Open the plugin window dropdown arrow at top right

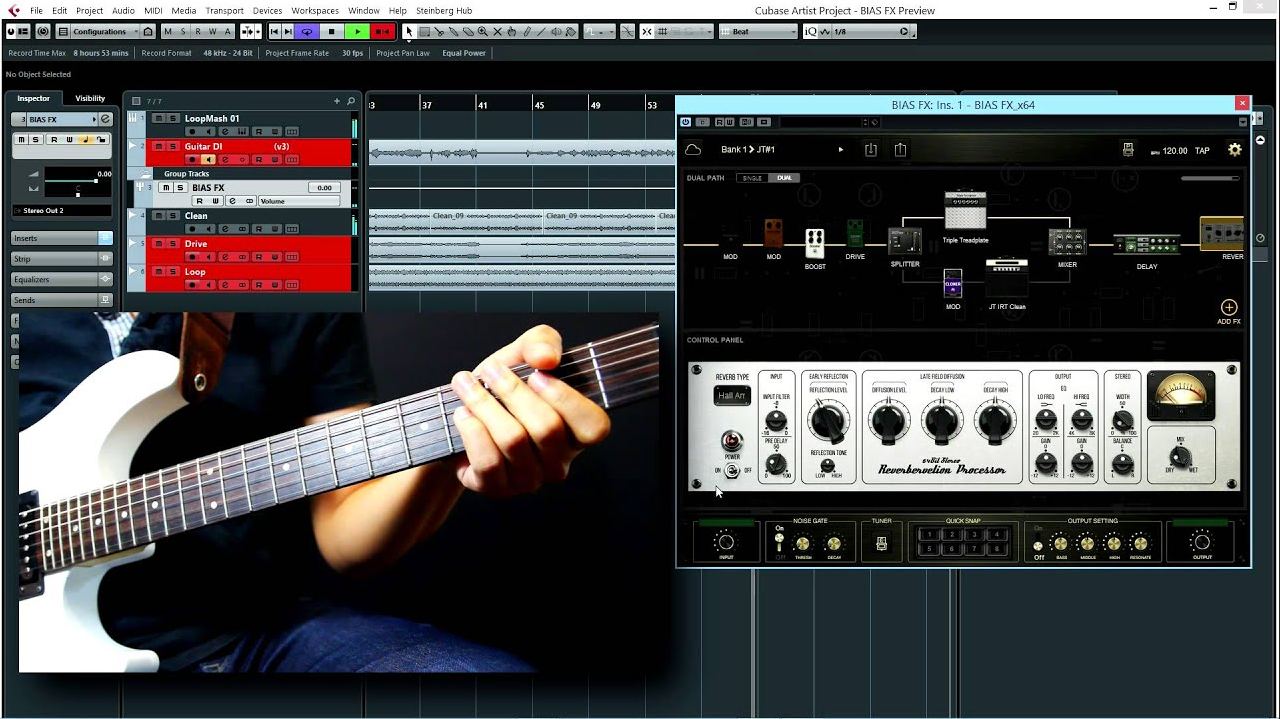pyautogui.click(x=1243, y=122)
